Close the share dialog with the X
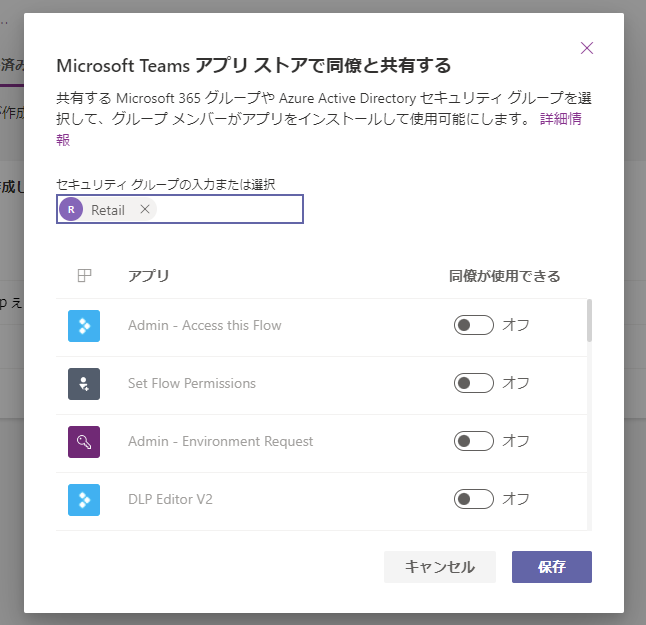Image resolution: width=646 pixels, height=625 pixels. [x=587, y=48]
